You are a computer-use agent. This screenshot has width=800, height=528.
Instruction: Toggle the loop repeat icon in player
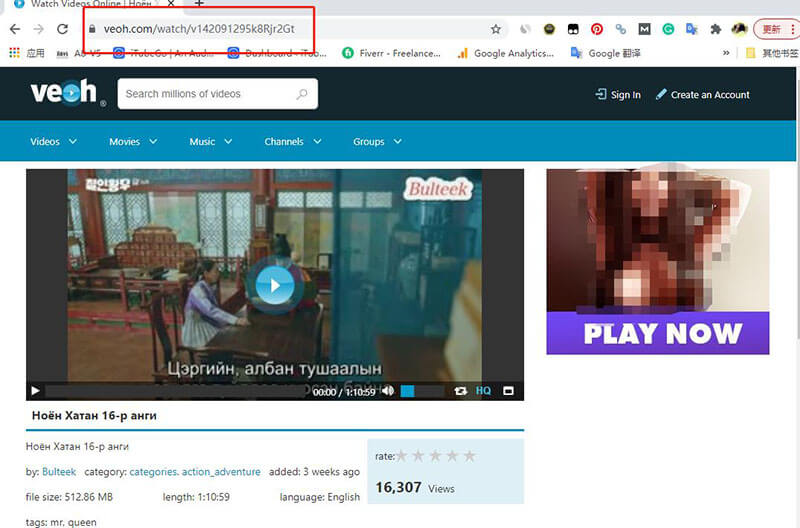tap(460, 391)
